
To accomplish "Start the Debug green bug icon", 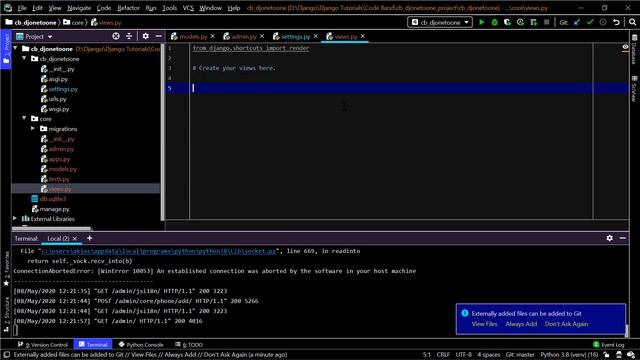I will (x=494, y=22).
